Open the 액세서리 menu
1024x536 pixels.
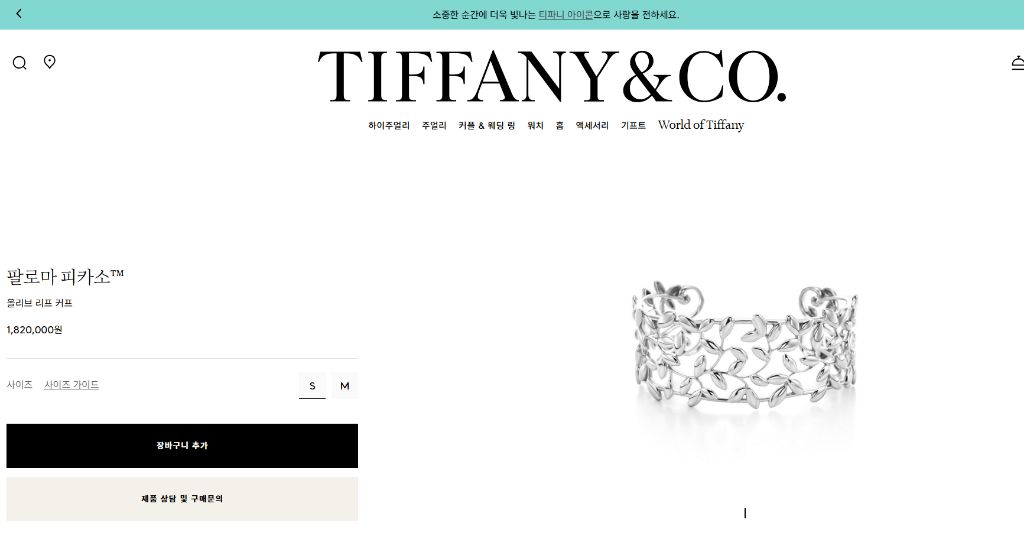click(592, 125)
